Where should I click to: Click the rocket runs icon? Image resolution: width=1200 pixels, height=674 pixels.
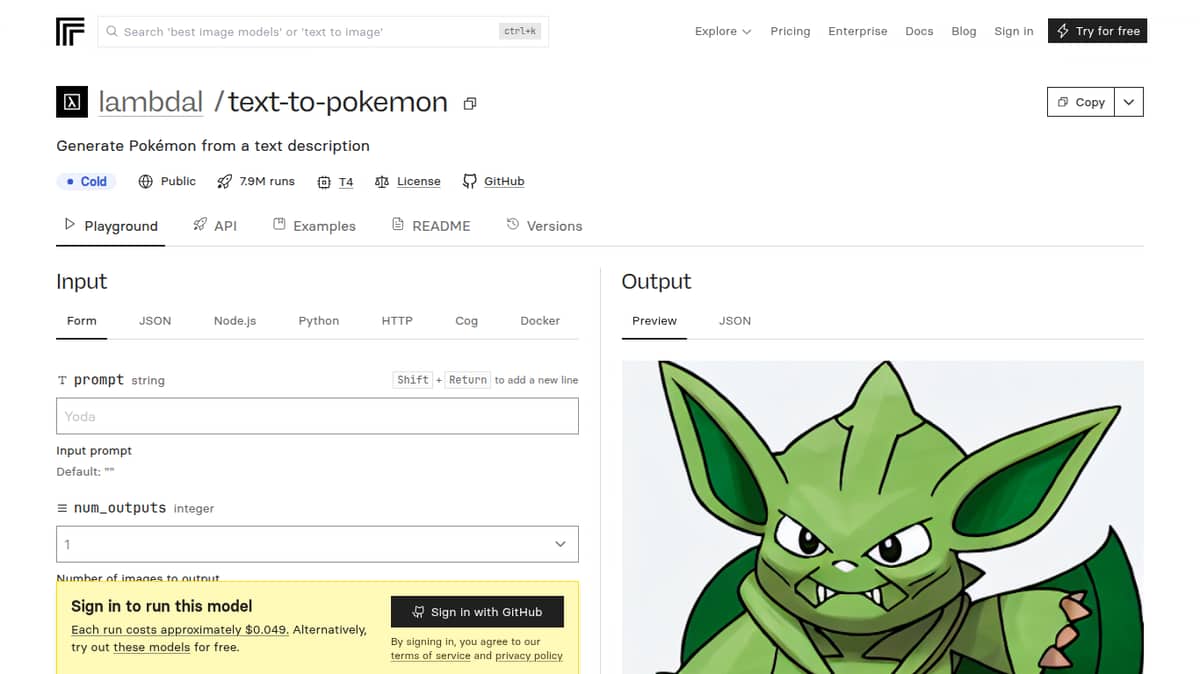pos(223,181)
